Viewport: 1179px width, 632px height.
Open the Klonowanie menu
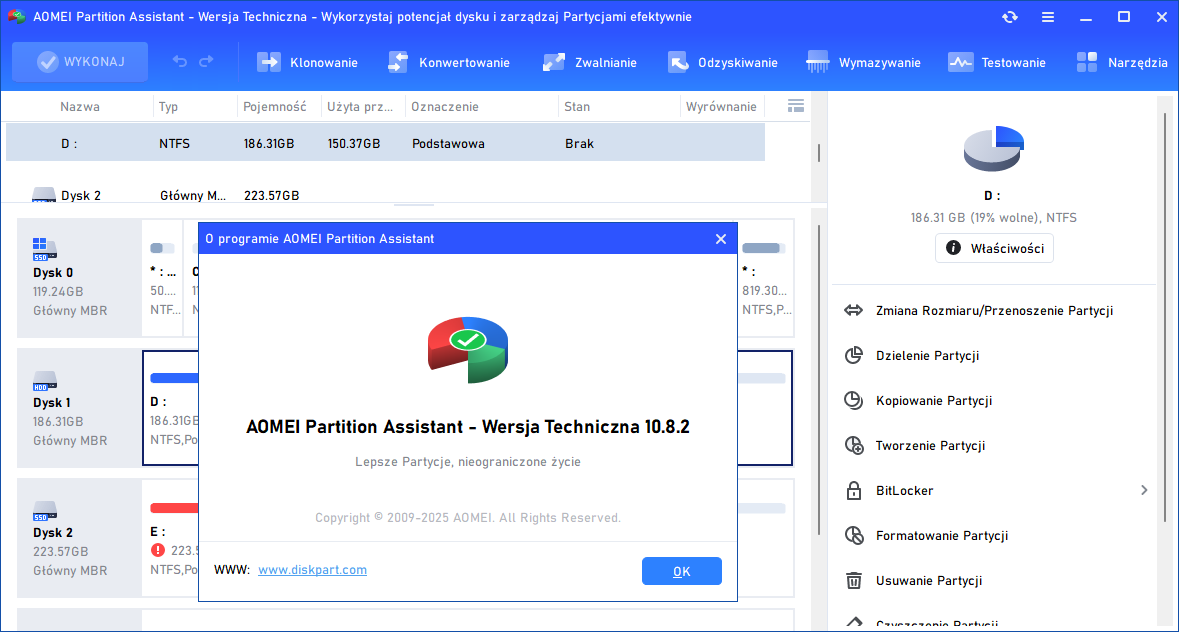tap(307, 62)
